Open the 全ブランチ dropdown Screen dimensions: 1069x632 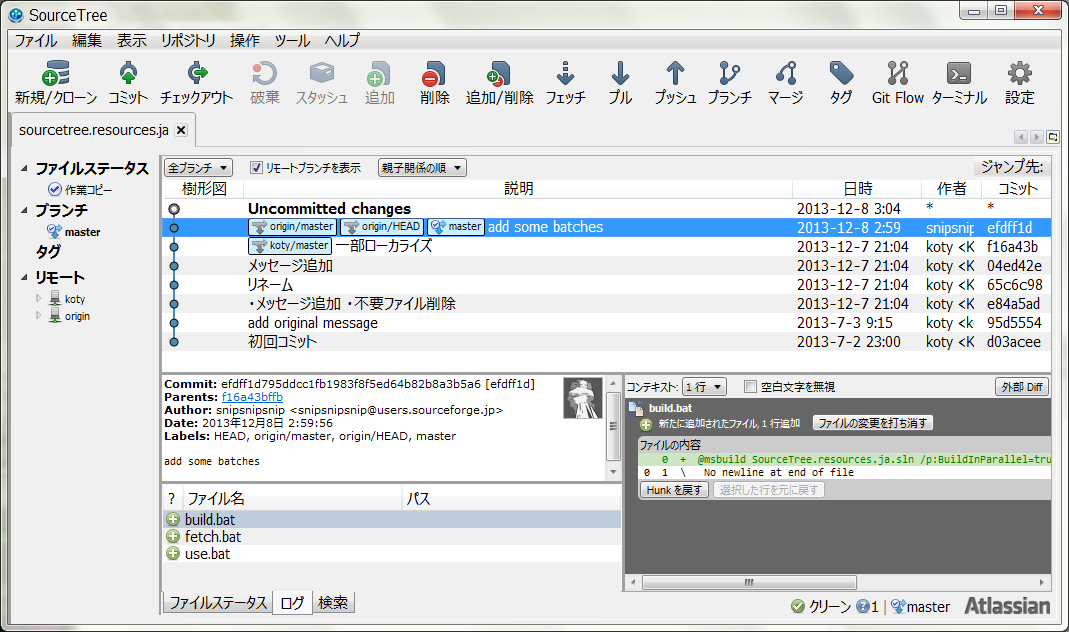coord(198,168)
